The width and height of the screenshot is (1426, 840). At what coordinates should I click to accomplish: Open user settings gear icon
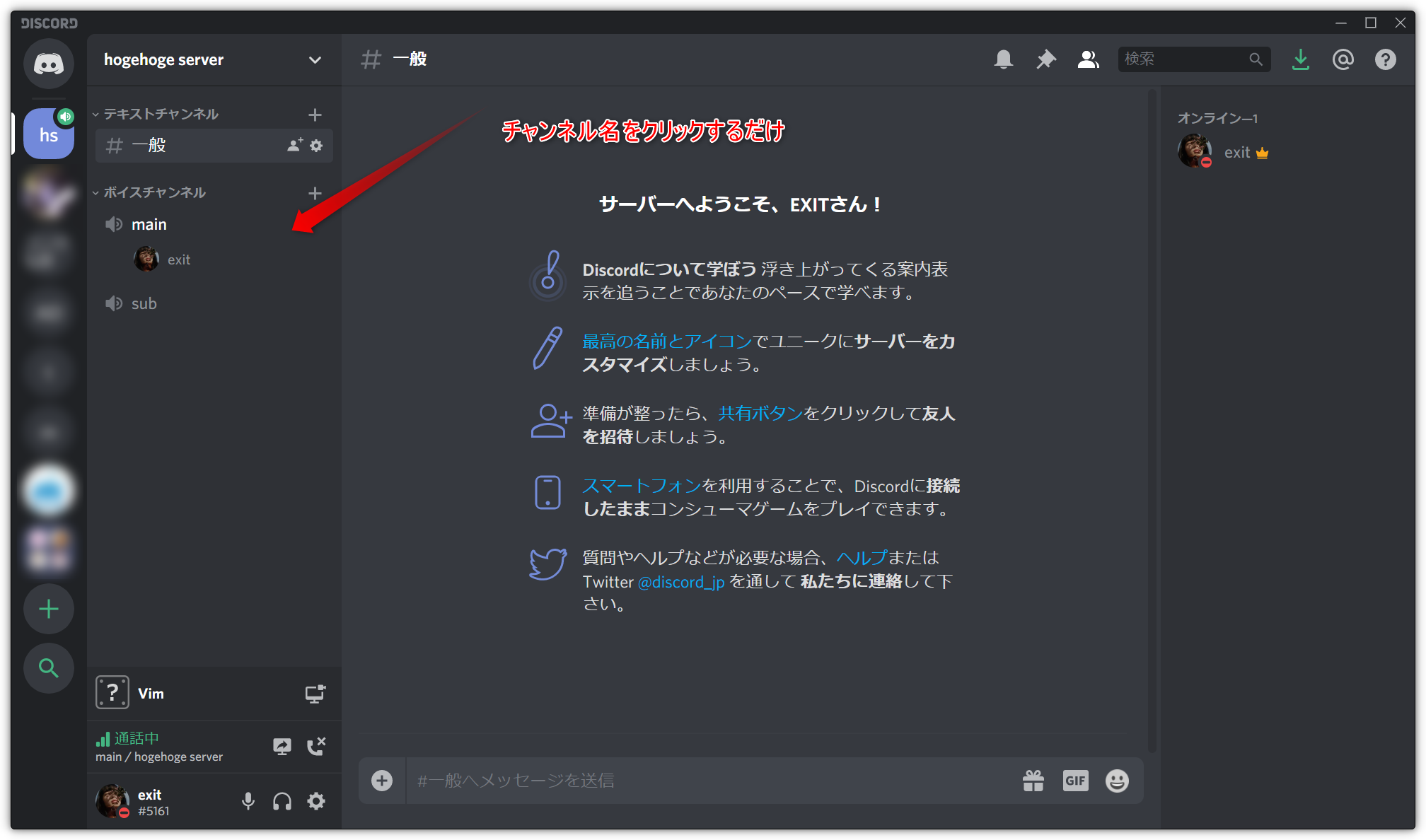(x=316, y=801)
